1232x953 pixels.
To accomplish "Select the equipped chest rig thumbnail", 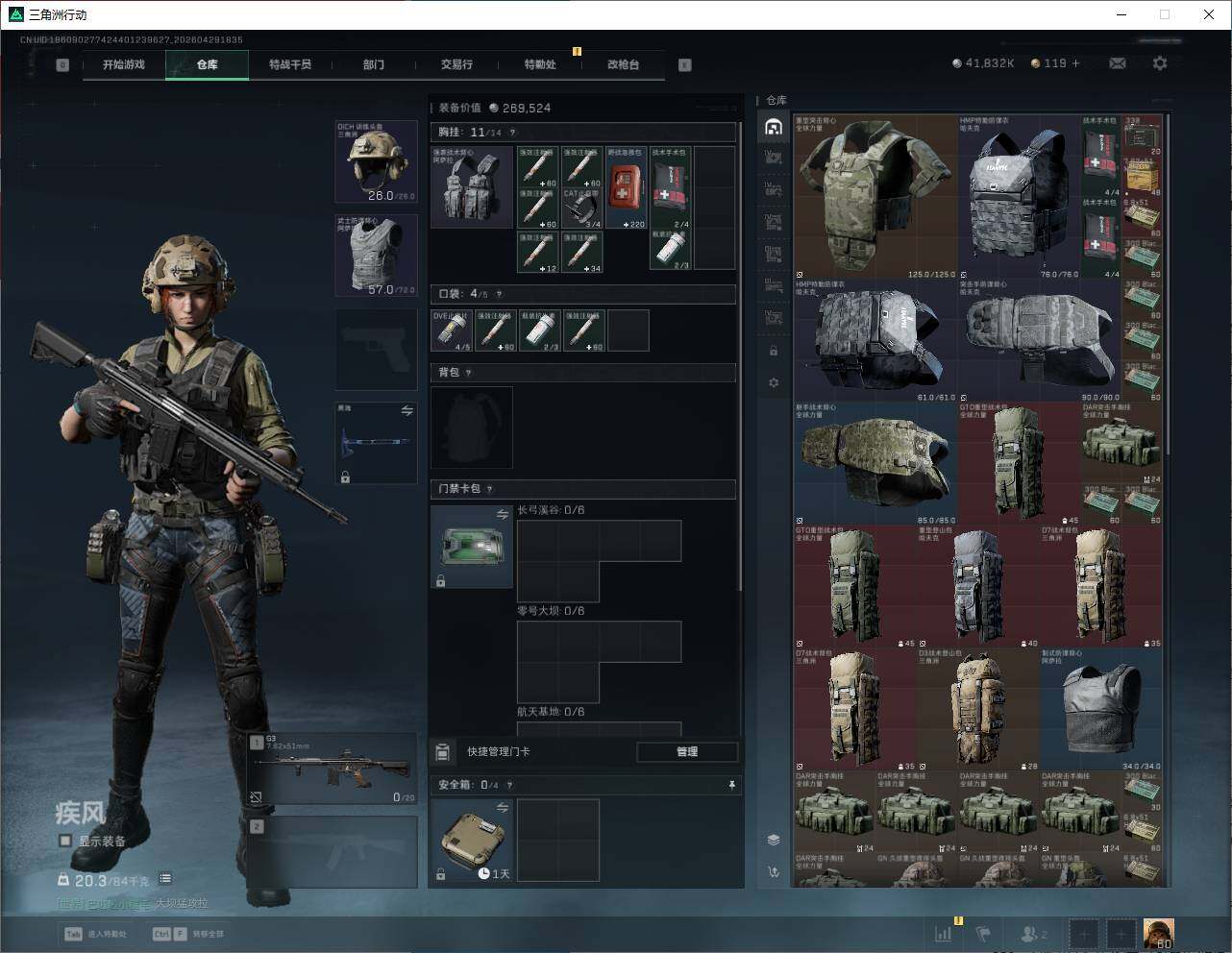I will coord(472,186).
